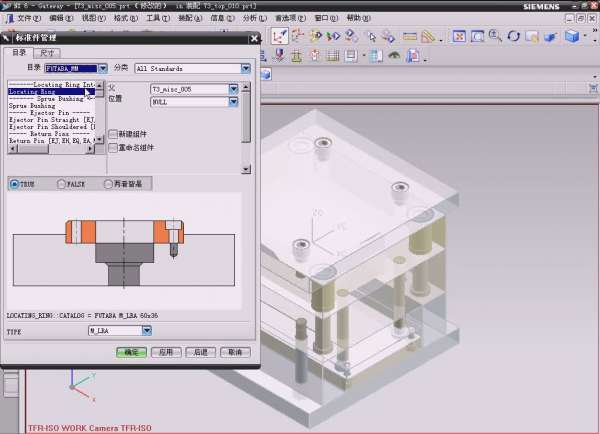This screenshot has width=600, height=434.
Task: Click the 取消 cancel button
Action: click(233, 352)
